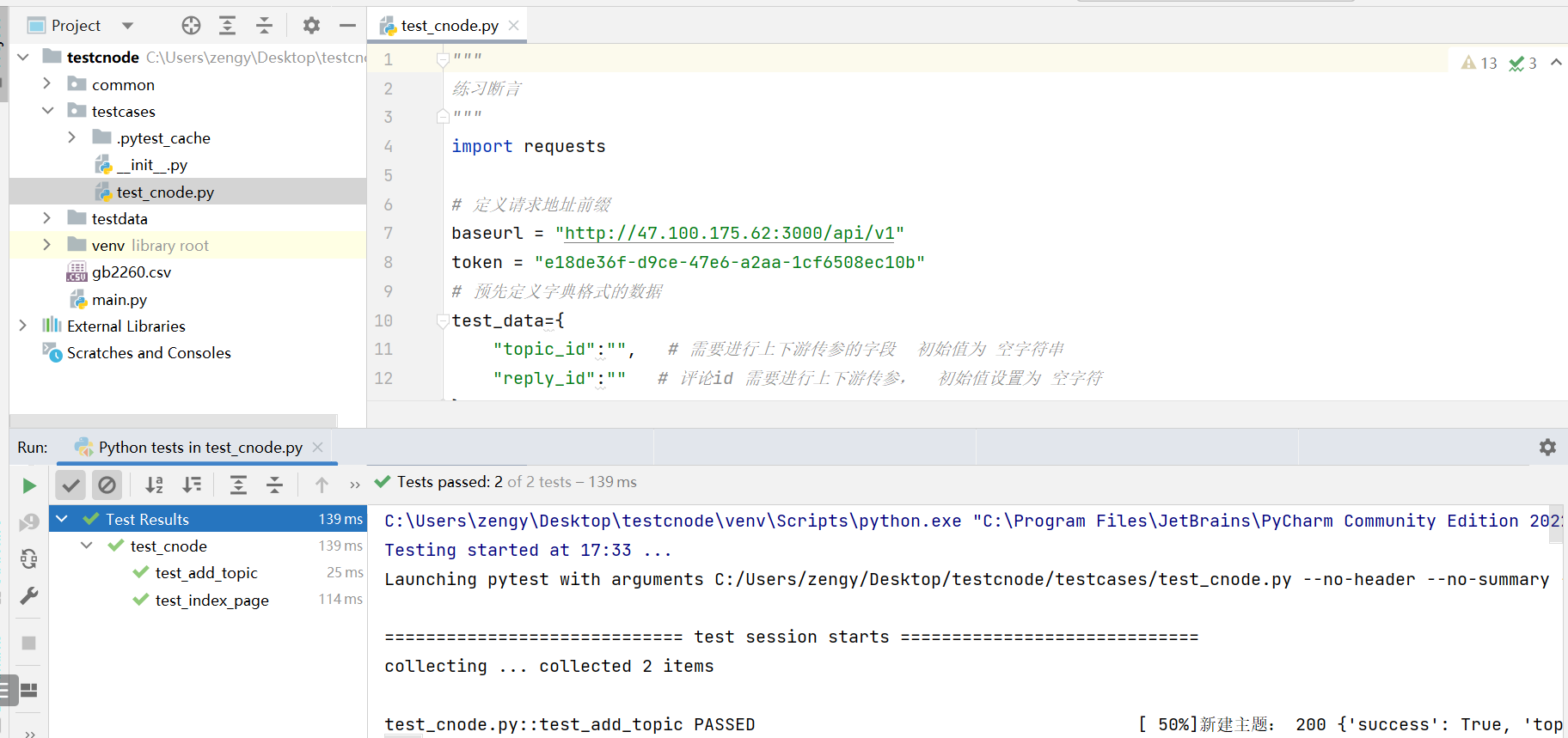
Task: Expand all test results
Action: pyautogui.click(x=239, y=485)
